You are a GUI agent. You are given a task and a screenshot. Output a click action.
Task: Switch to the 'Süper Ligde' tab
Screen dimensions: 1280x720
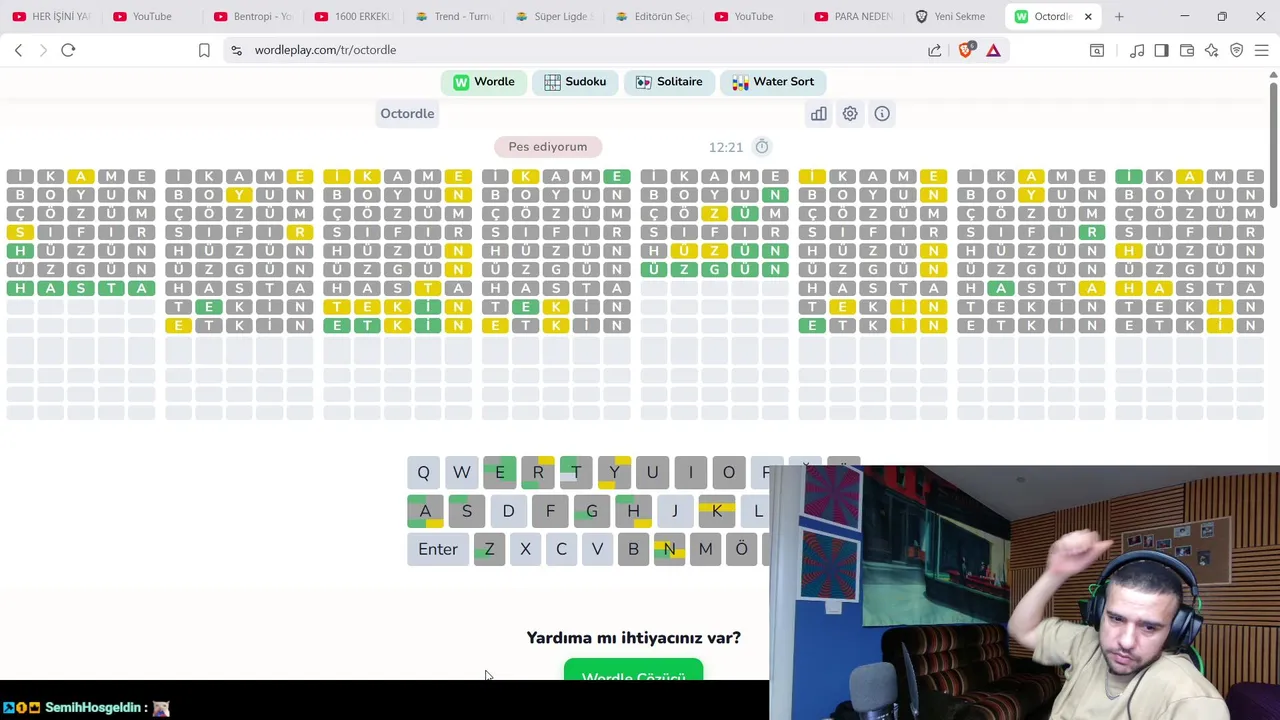coord(552,16)
